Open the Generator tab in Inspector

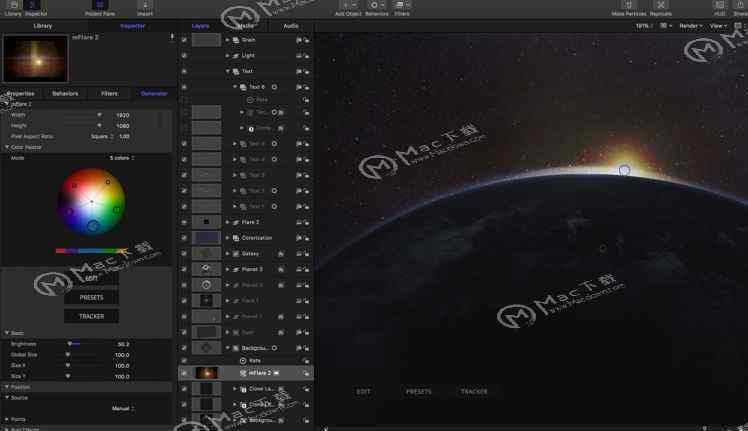[154, 94]
